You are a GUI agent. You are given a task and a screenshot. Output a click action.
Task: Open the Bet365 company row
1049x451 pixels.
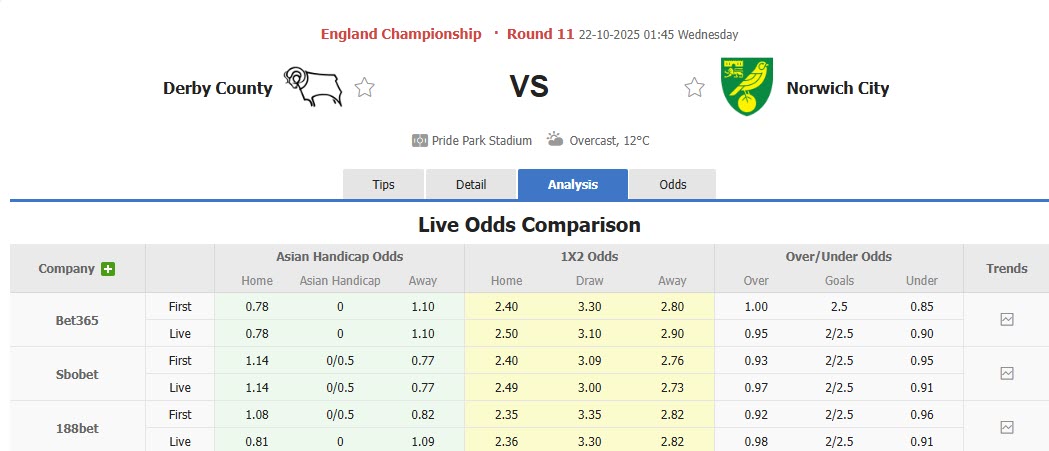pyautogui.click(x=77, y=321)
